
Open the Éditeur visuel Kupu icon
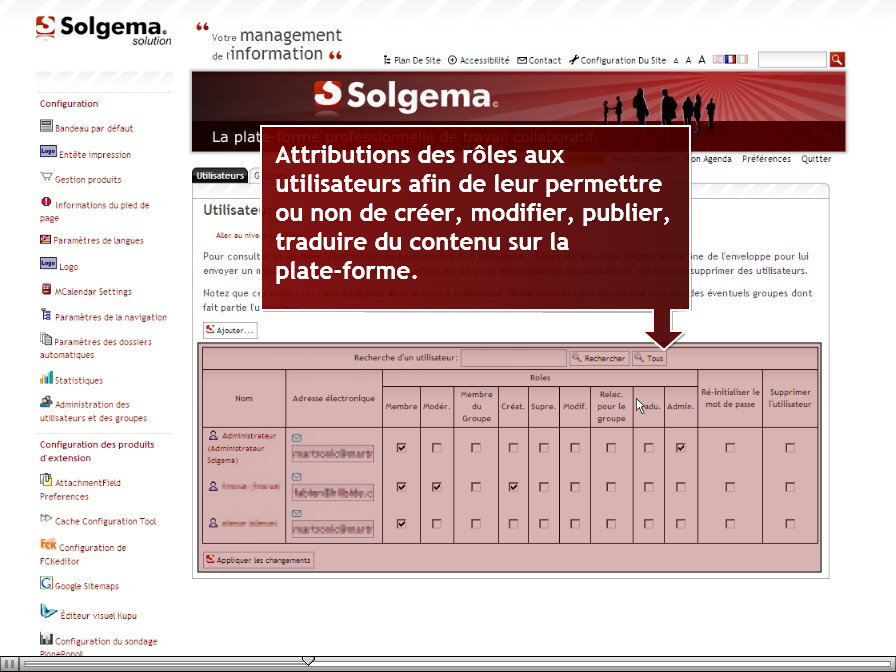point(48,611)
